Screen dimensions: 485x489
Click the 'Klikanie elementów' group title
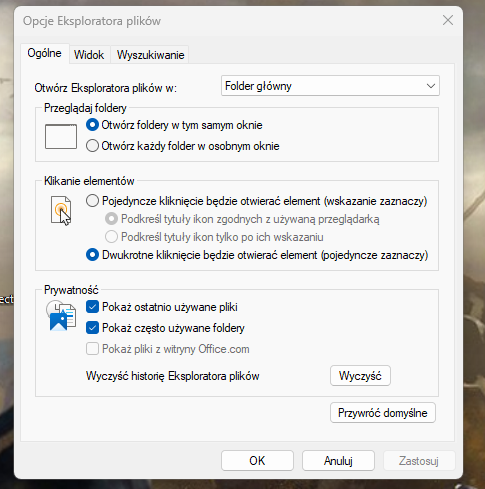tap(89, 181)
